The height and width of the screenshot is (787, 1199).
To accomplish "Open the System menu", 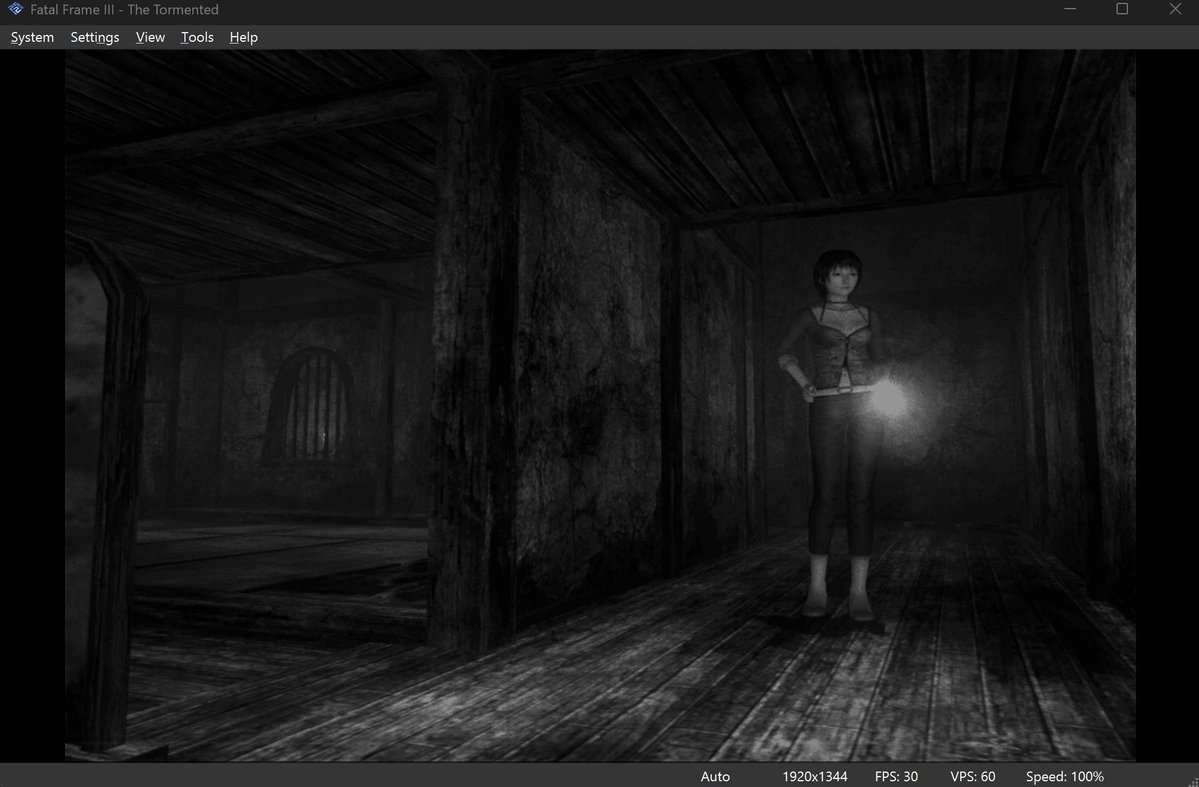I will pyautogui.click(x=32, y=37).
